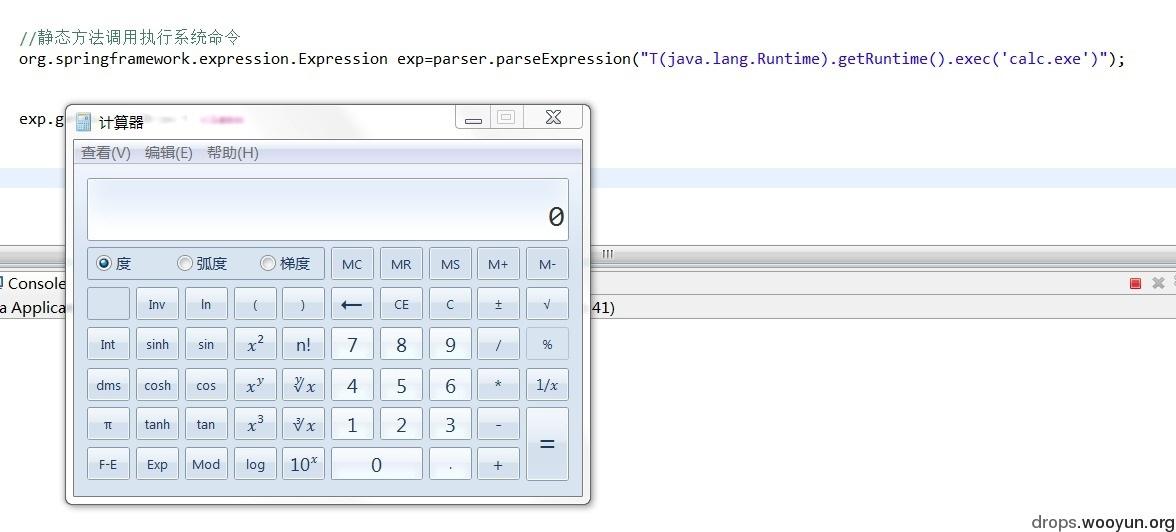Viewport: 1176px width, 532px height.
Task: Click the M+ memory add button
Action: coord(498,264)
